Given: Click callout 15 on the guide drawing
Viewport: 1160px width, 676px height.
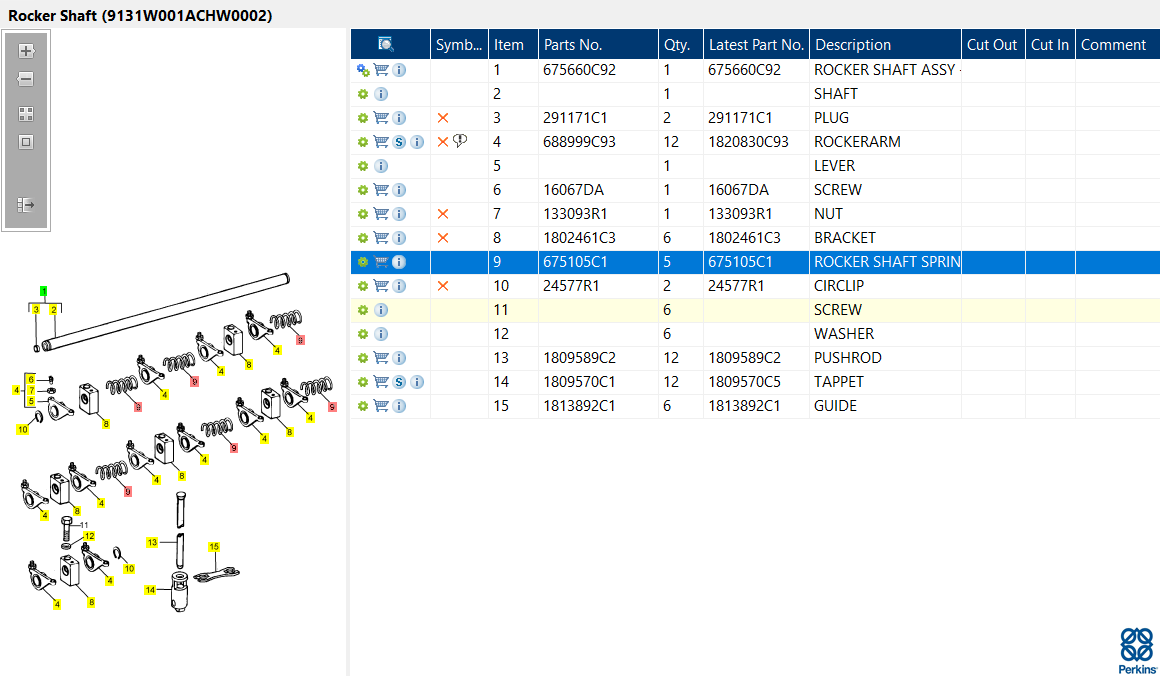Looking at the screenshot, I should 214,547.
